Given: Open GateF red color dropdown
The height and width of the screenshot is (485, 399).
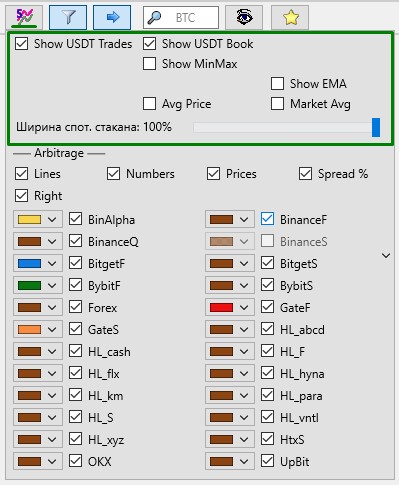Looking at the screenshot, I should coord(230,307).
